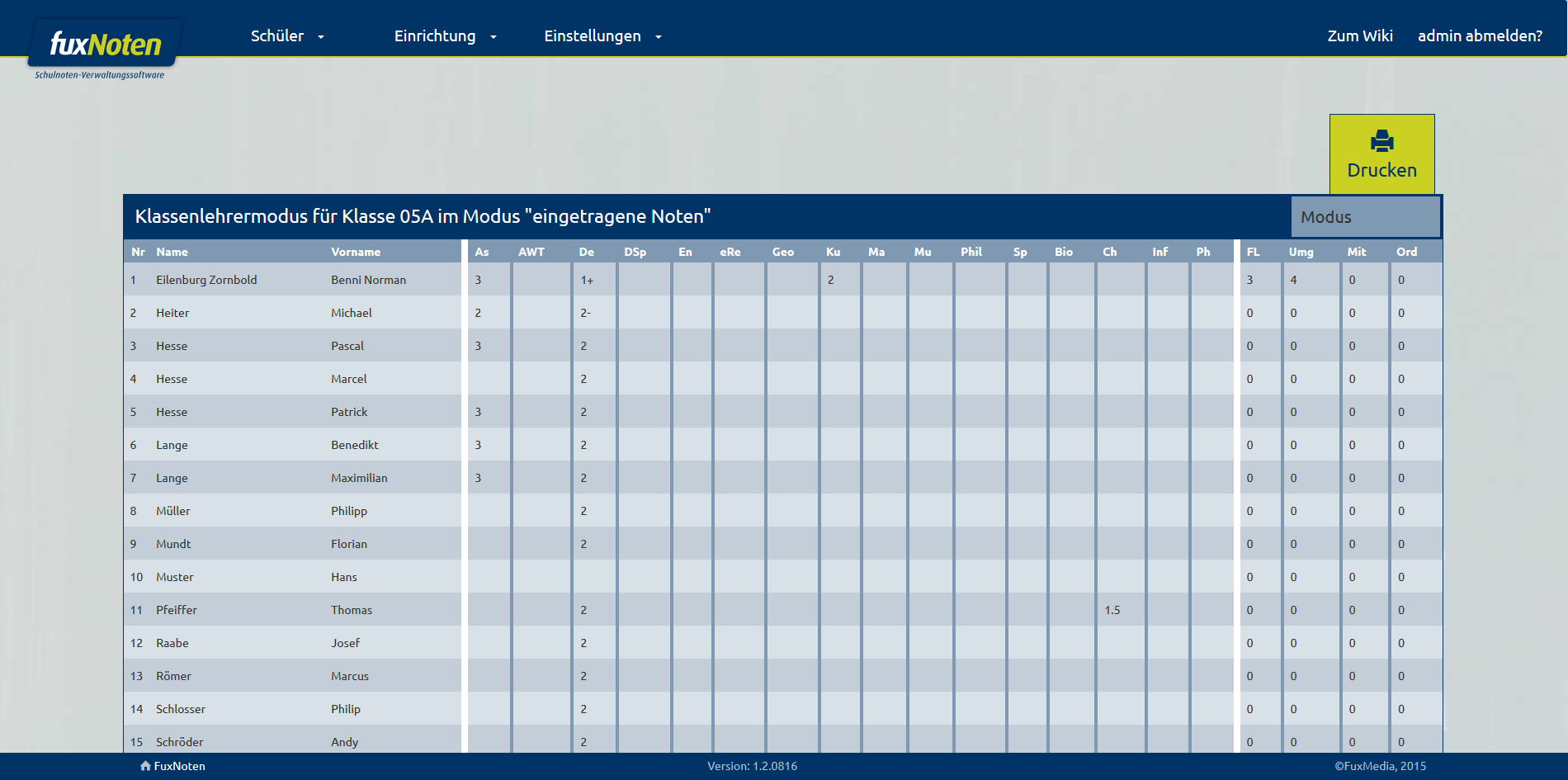Open the Schüler menu
1568x780 pixels.
tap(277, 36)
